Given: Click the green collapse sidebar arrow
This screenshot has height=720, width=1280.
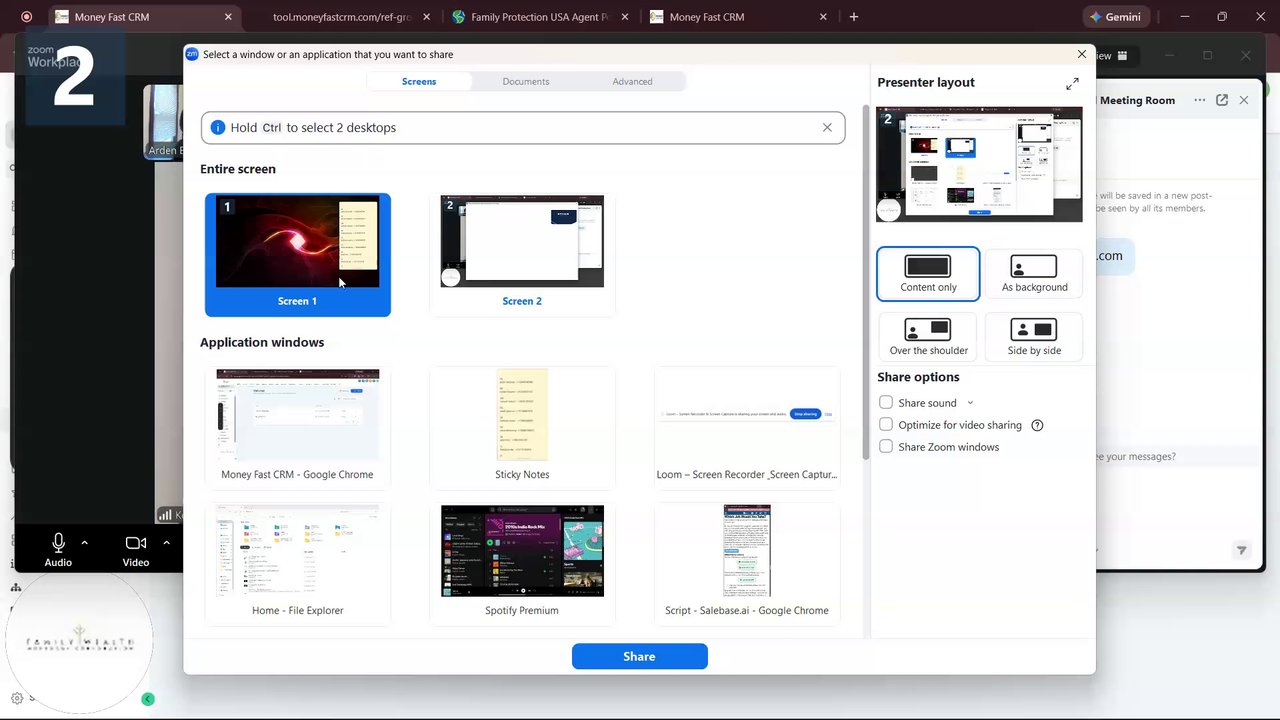Looking at the screenshot, I should pyautogui.click(x=148, y=699).
